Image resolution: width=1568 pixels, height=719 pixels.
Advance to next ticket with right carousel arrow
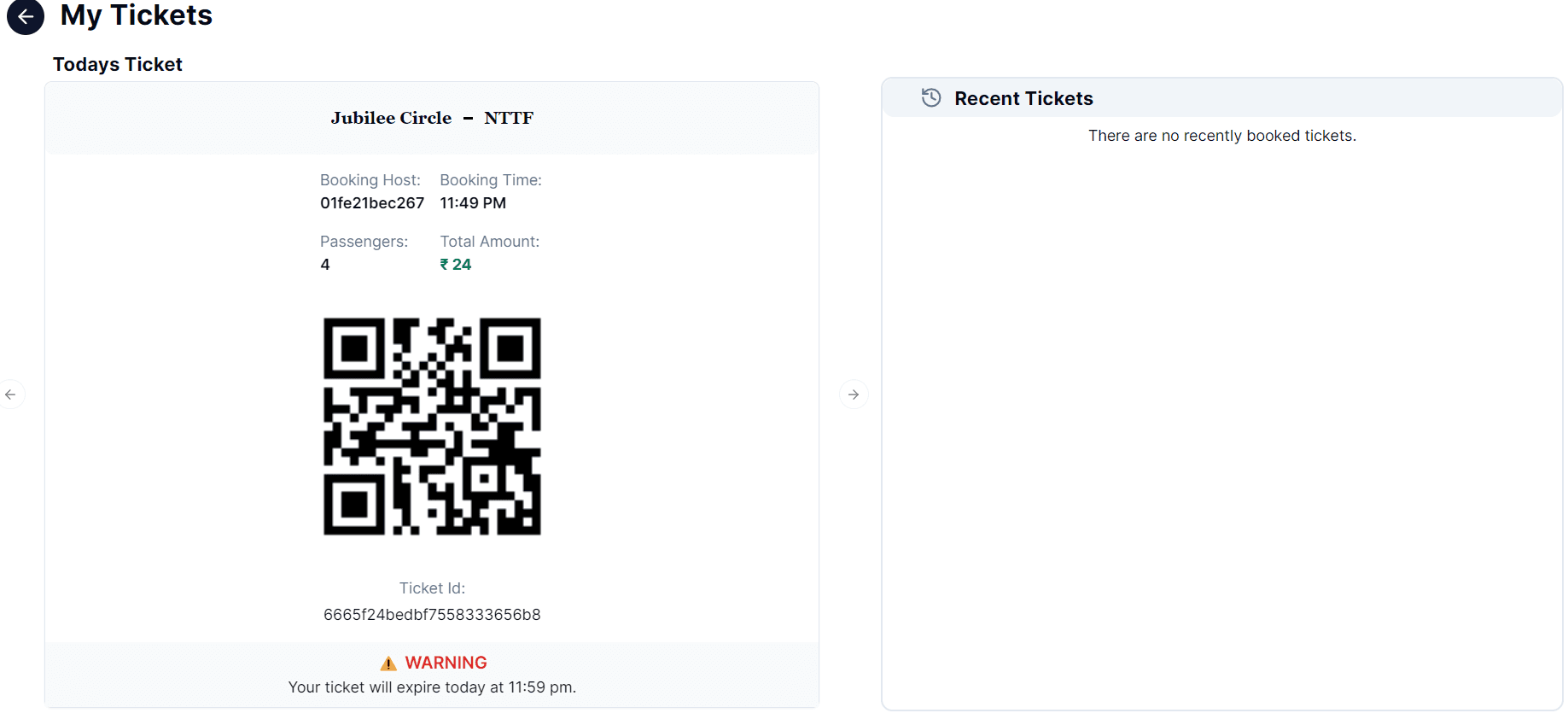[854, 395]
